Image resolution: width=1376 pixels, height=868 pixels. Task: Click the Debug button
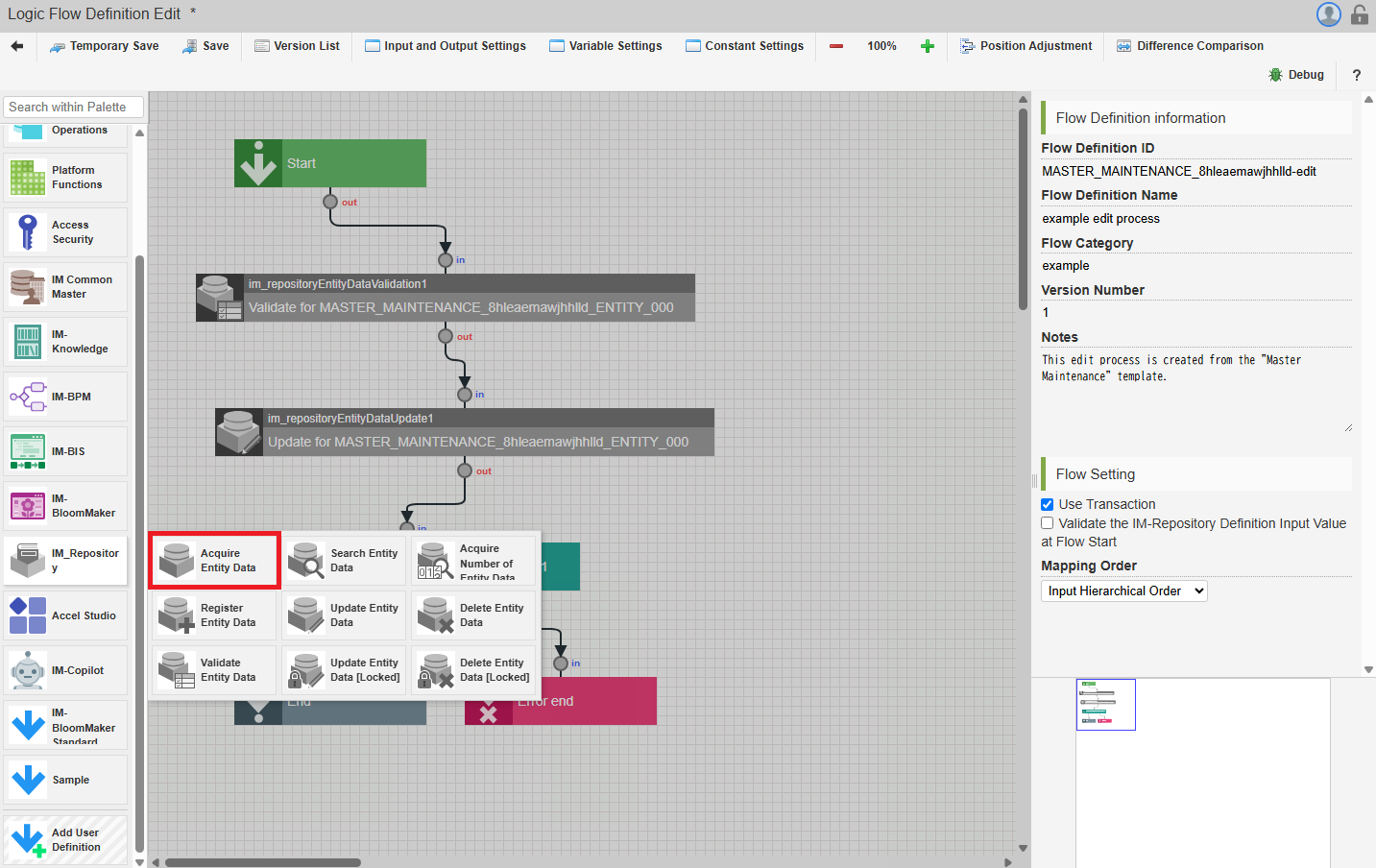coord(1296,75)
